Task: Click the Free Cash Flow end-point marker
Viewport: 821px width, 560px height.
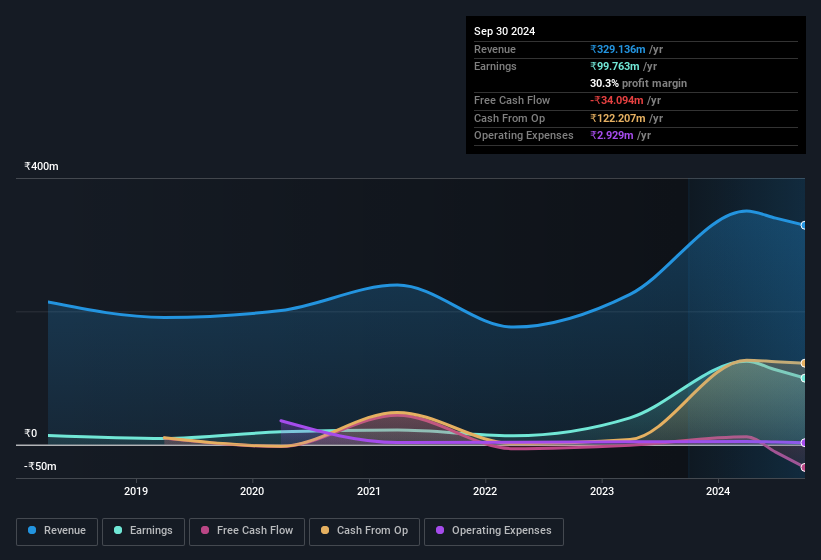Action: pos(804,467)
